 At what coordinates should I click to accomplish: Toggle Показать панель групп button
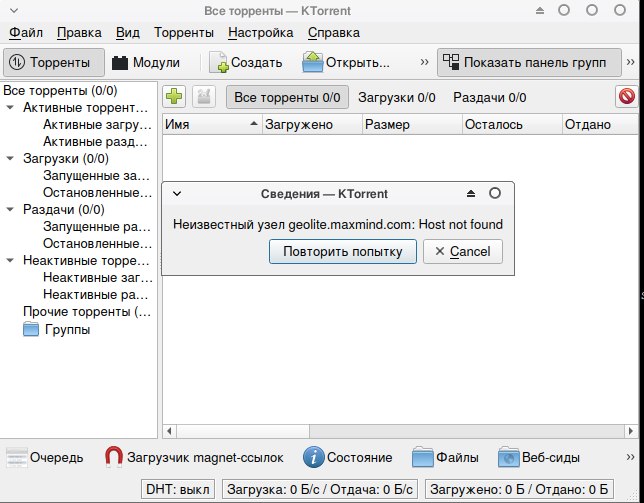[529, 62]
